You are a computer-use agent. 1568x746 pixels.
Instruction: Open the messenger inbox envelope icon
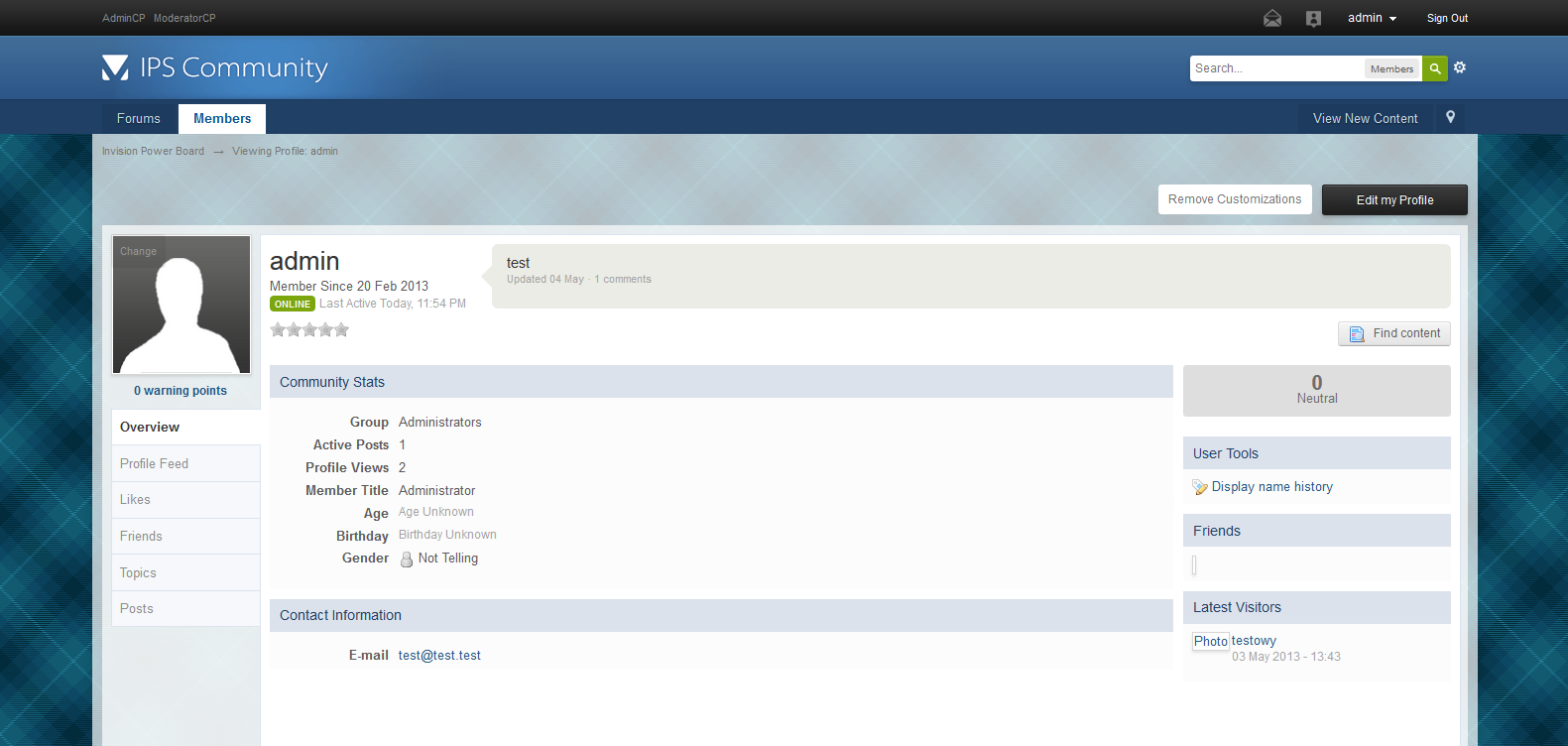point(1272,19)
